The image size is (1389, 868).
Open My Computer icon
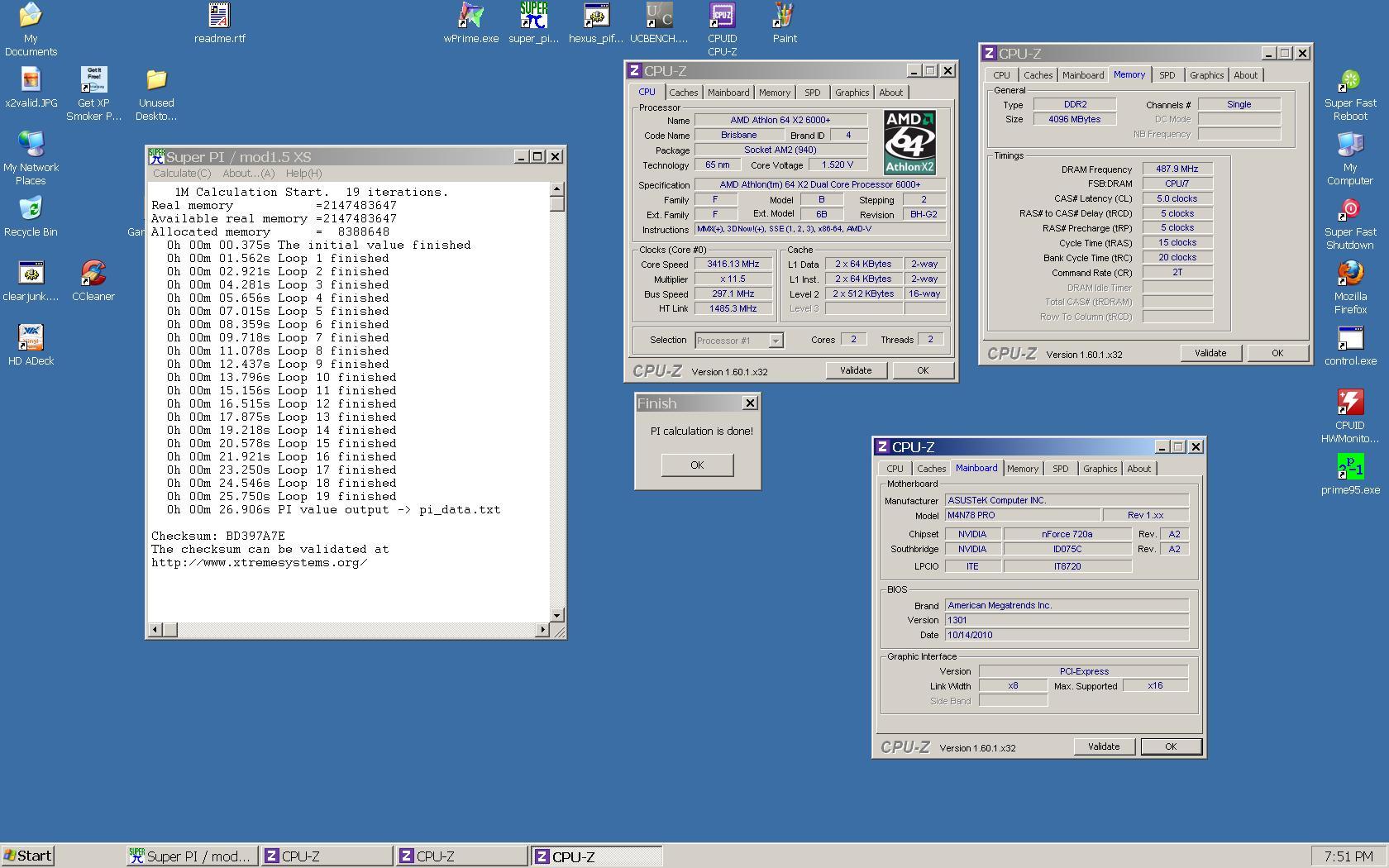(1350, 158)
